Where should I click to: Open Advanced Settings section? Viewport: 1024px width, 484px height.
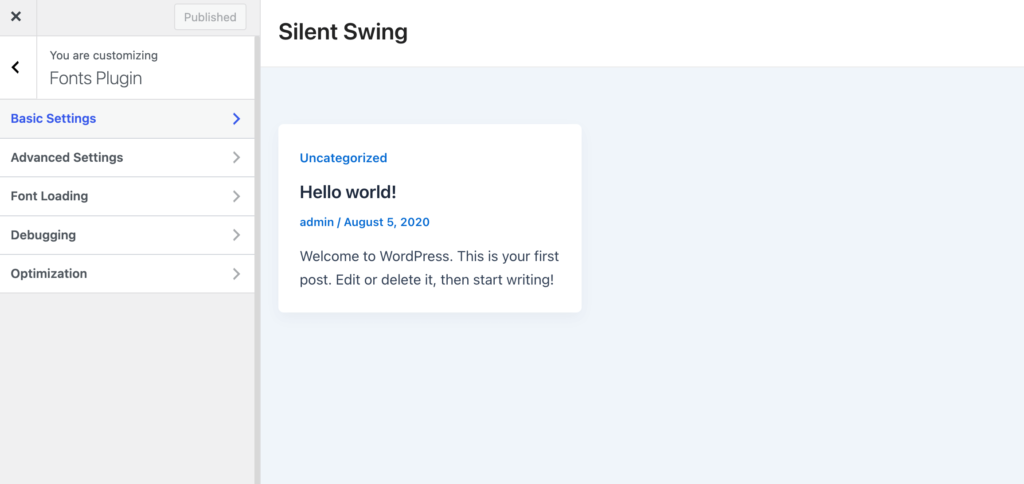point(127,157)
